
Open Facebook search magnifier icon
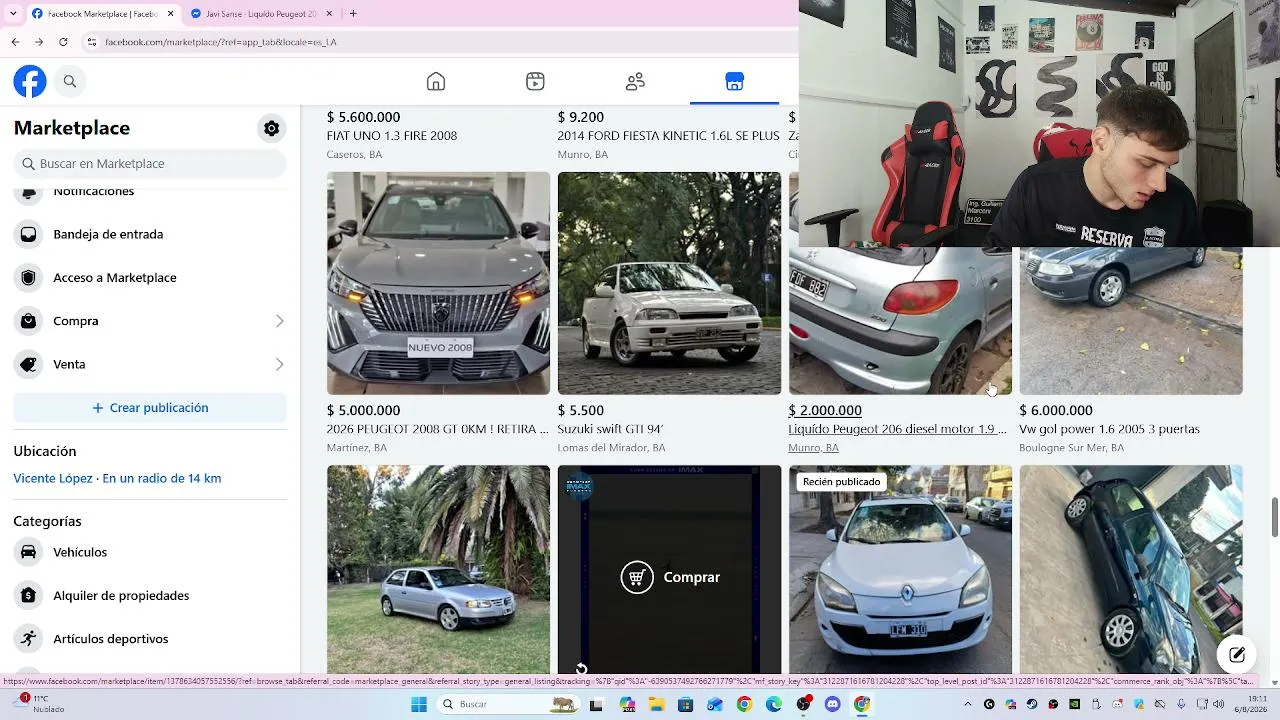pos(70,81)
